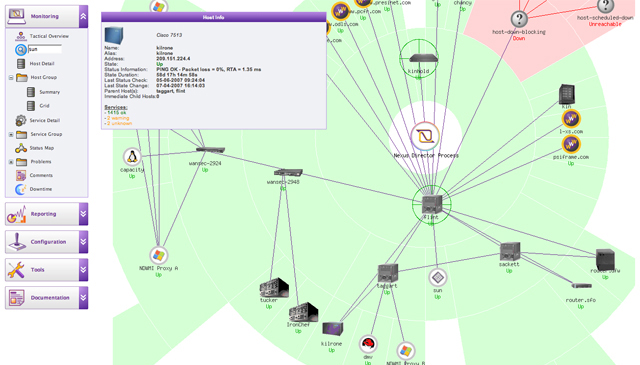Open Host Group Grid view
The height and width of the screenshot is (365, 640).
point(44,106)
